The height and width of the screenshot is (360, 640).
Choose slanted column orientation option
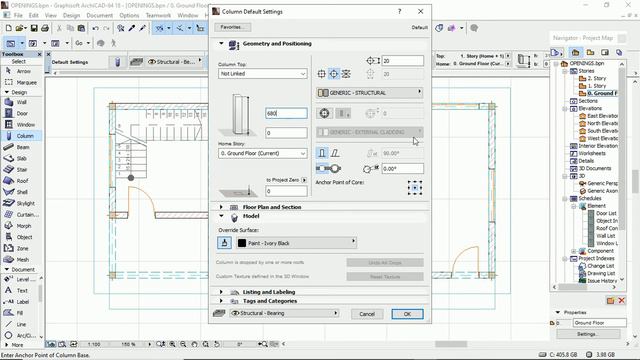tap(335, 153)
